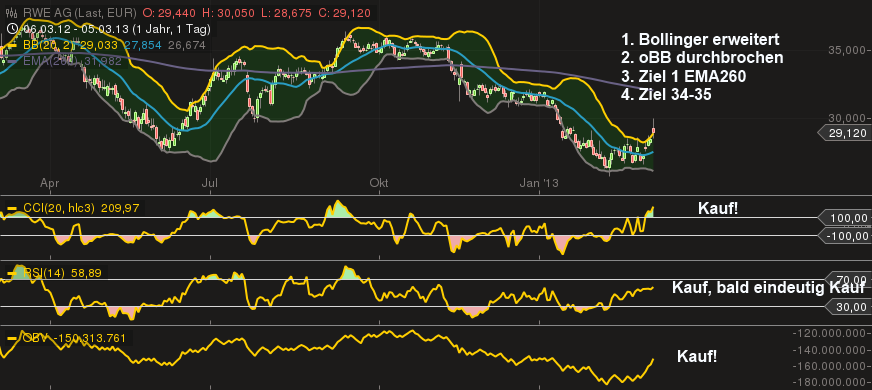Open the CCI(20, hlc3) indicator label

(x=60, y=209)
